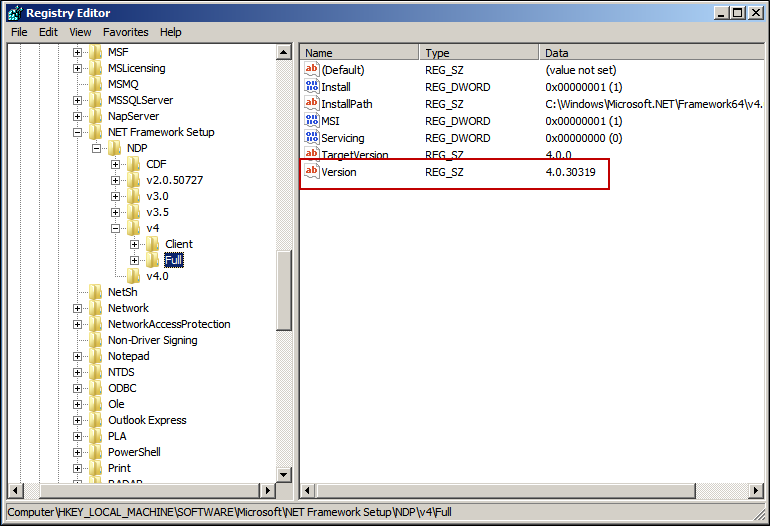Click the folder icon for ODBC
Viewport: 770px width, 526px height.
tap(96, 388)
